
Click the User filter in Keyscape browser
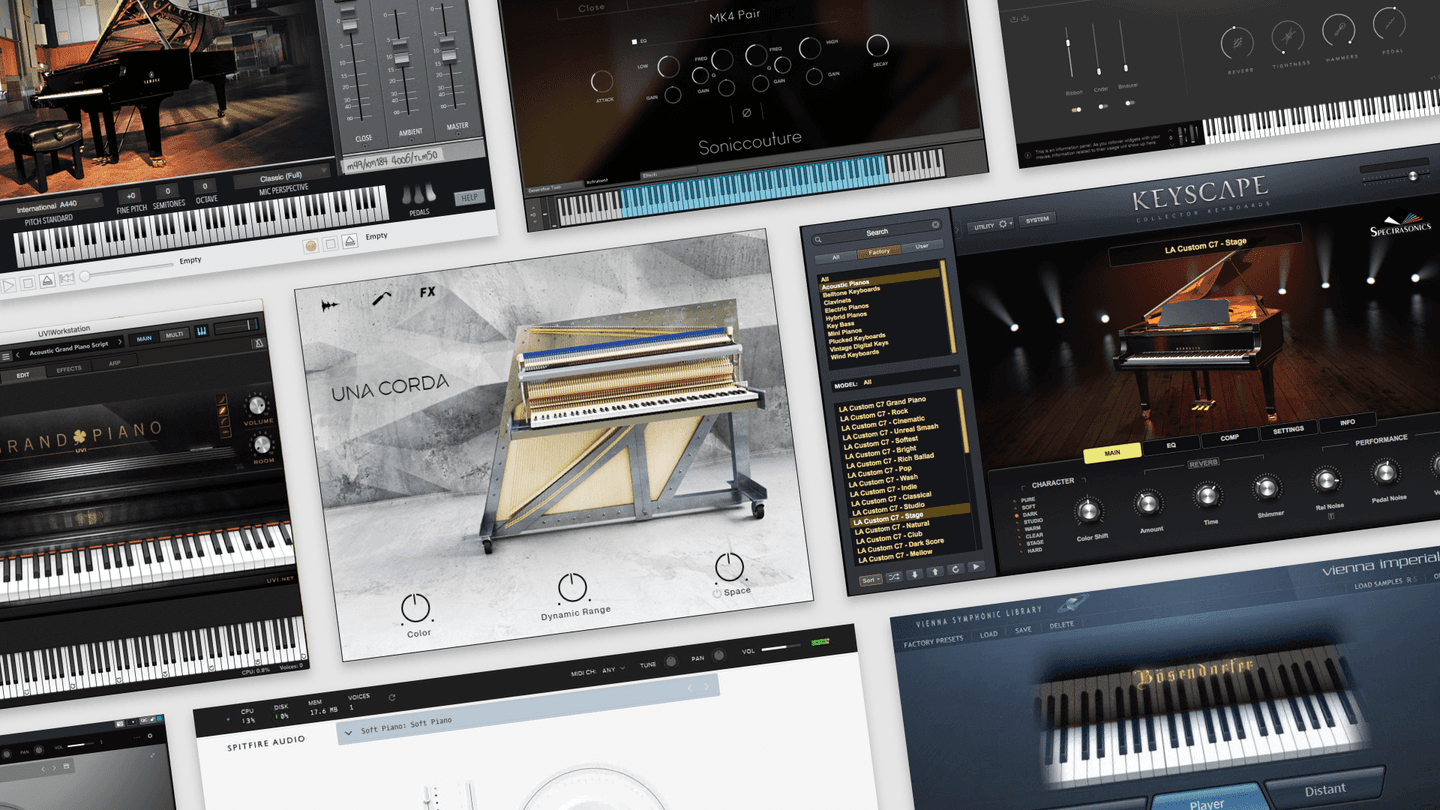(x=922, y=246)
